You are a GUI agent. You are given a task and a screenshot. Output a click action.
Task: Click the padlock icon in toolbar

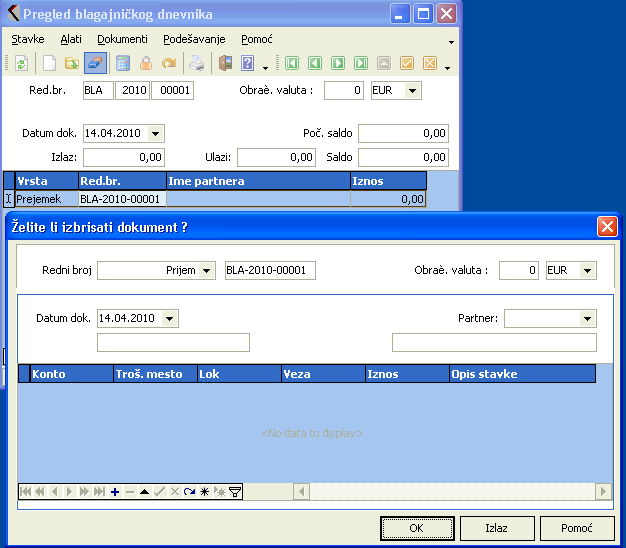tap(146, 64)
